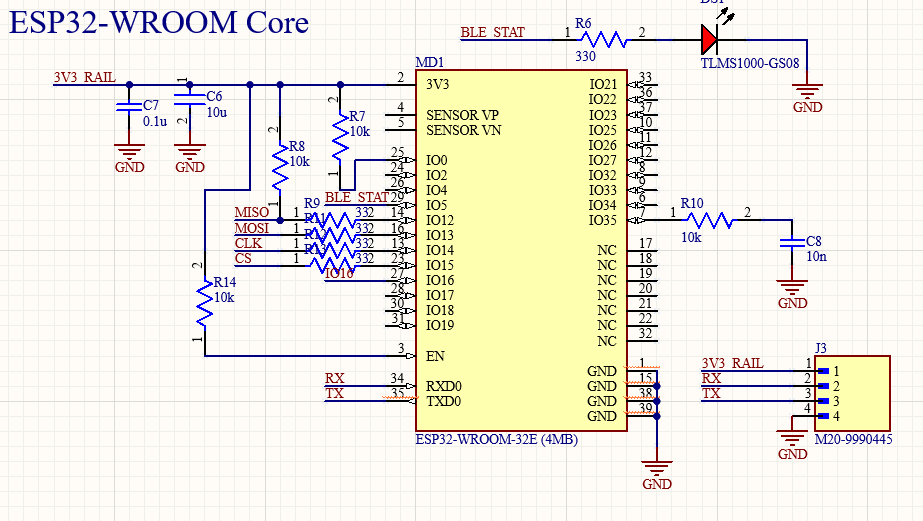This screenshot has height=521, width=923.
Task: Select the RX net label at pin 34
Action: [x=334, y=378]
